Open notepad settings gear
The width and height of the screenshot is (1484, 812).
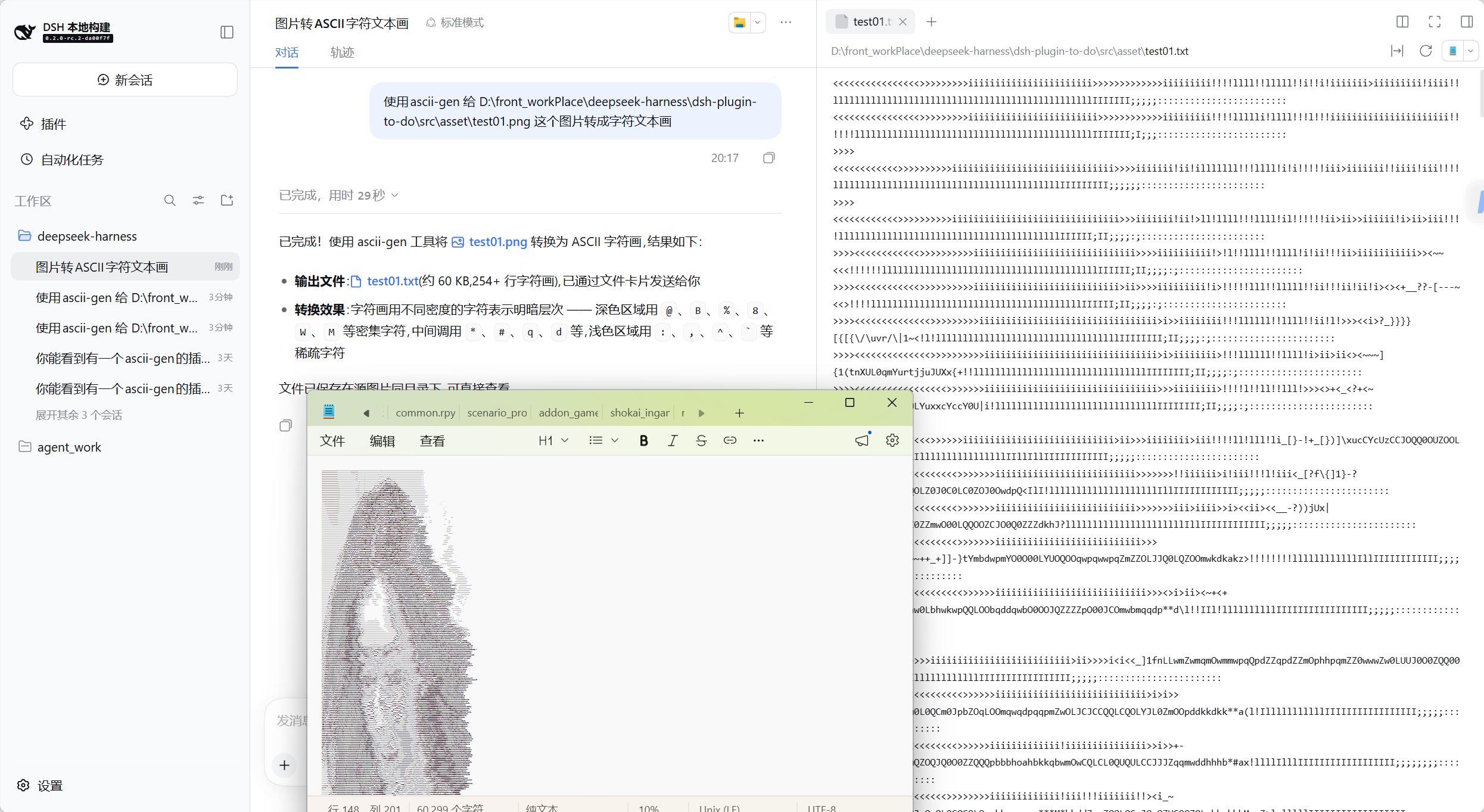892,441
